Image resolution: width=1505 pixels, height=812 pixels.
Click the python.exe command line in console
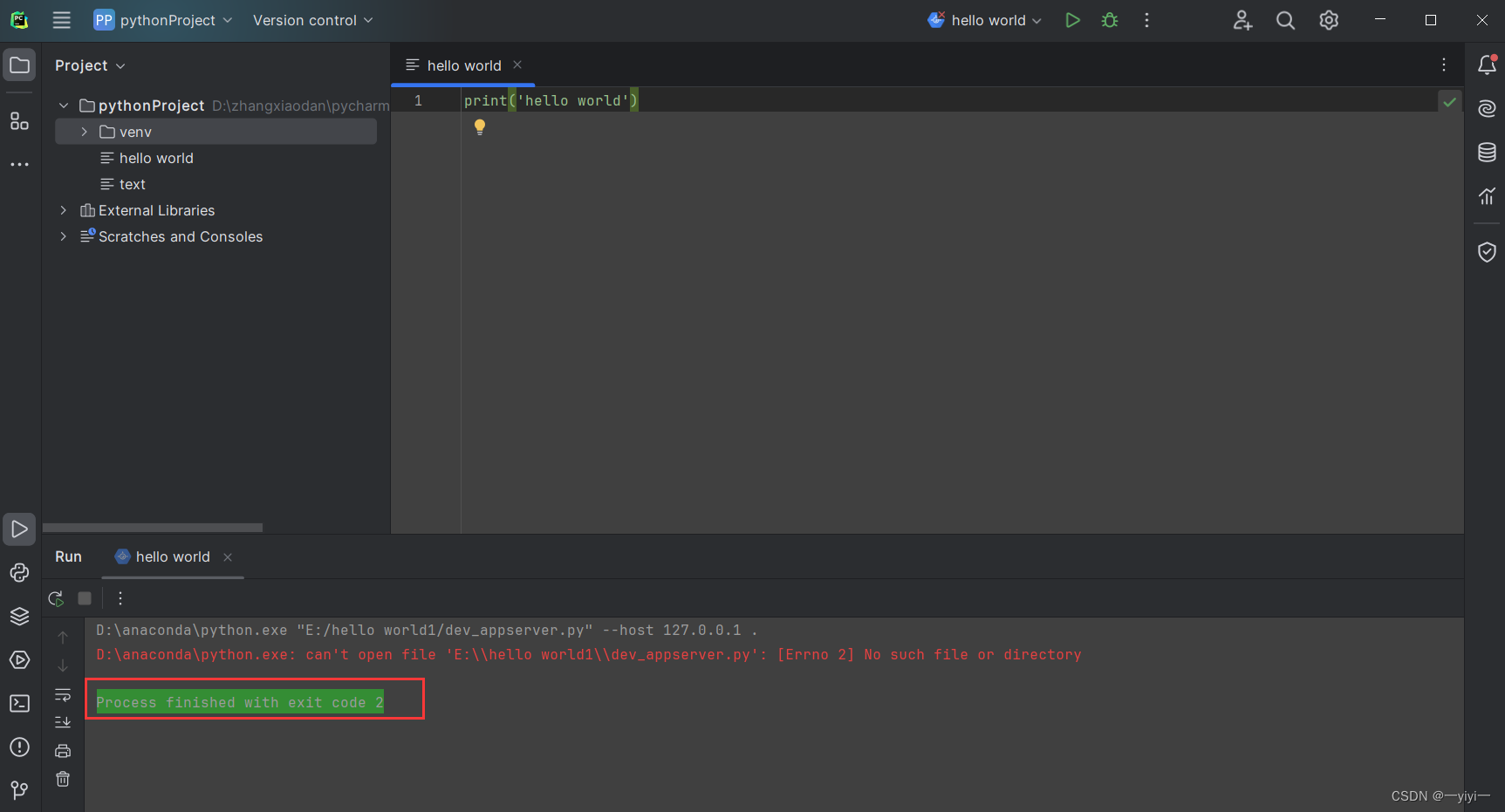[427, 630]
